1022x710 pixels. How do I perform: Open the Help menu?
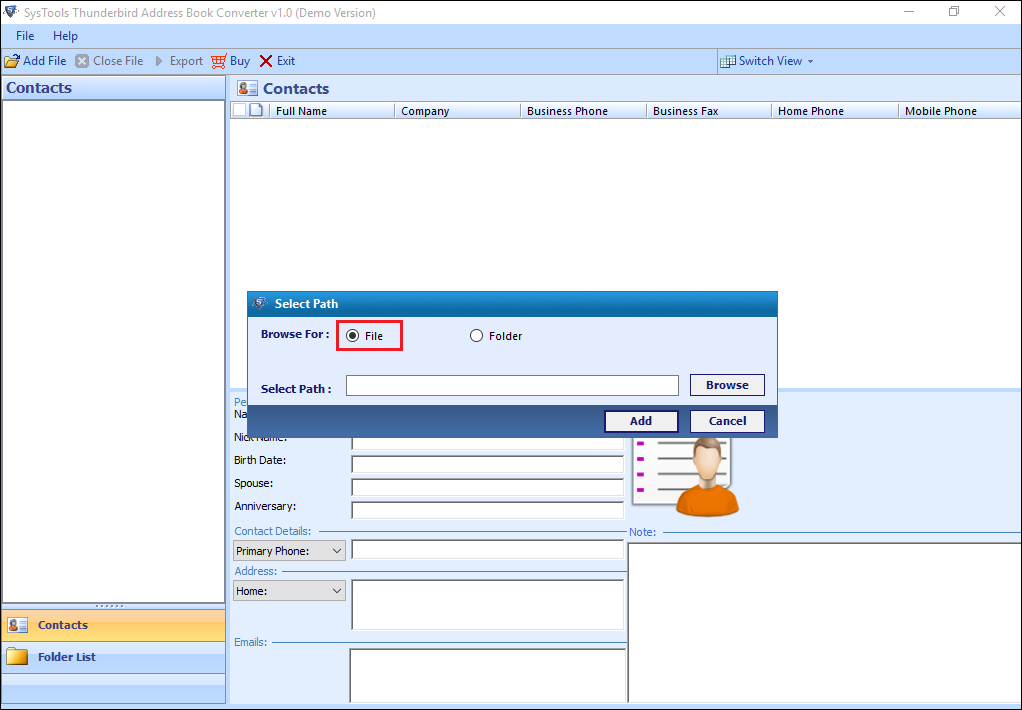tap(65, 36)
